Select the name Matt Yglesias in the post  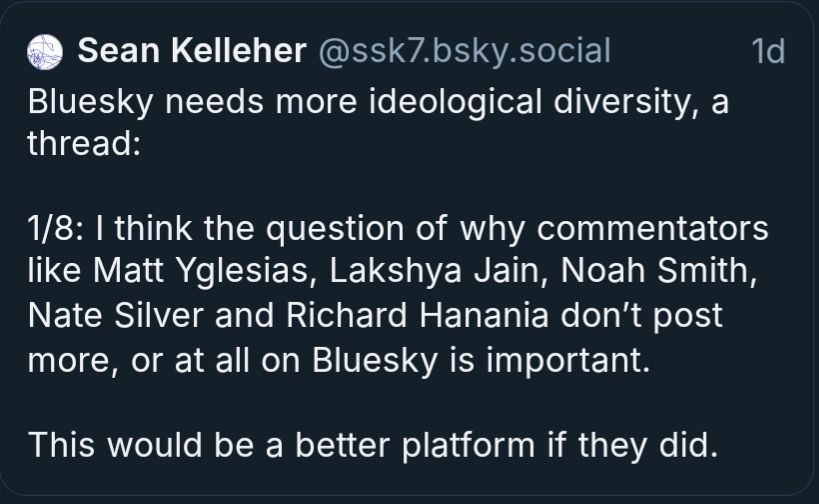(x=201, y=272)
